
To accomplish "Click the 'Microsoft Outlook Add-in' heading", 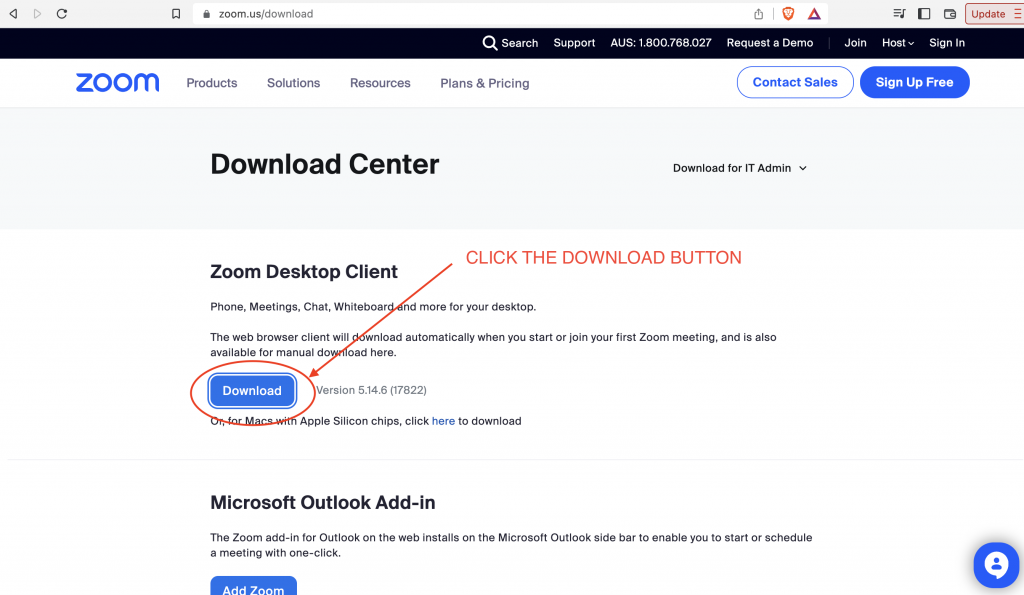I will 323,502.
